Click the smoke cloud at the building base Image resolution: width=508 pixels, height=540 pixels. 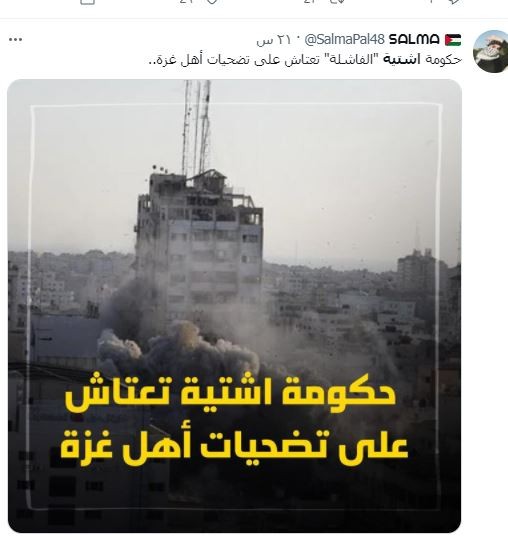[179, 348]
